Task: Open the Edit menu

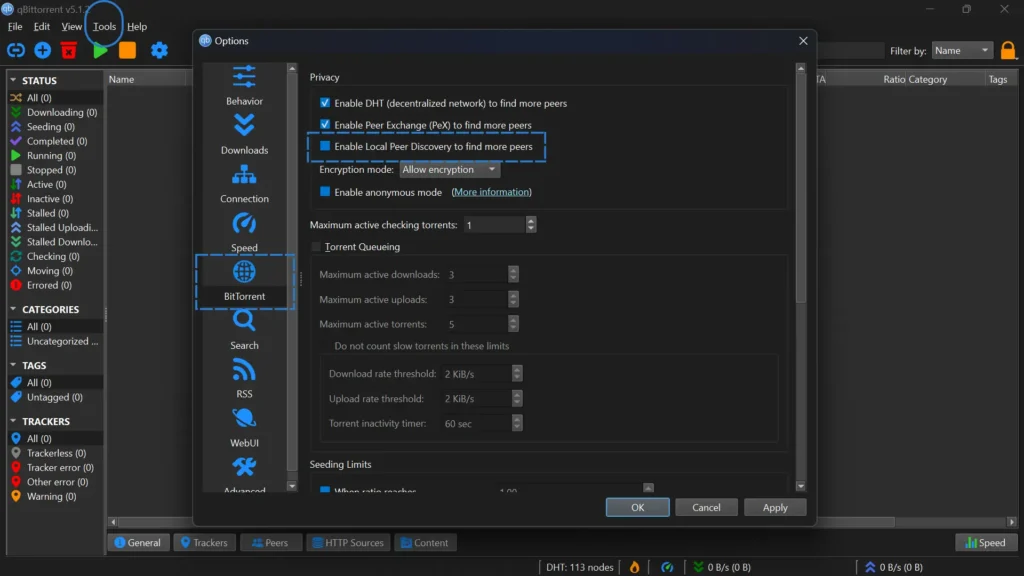Action: pos(42,27)
